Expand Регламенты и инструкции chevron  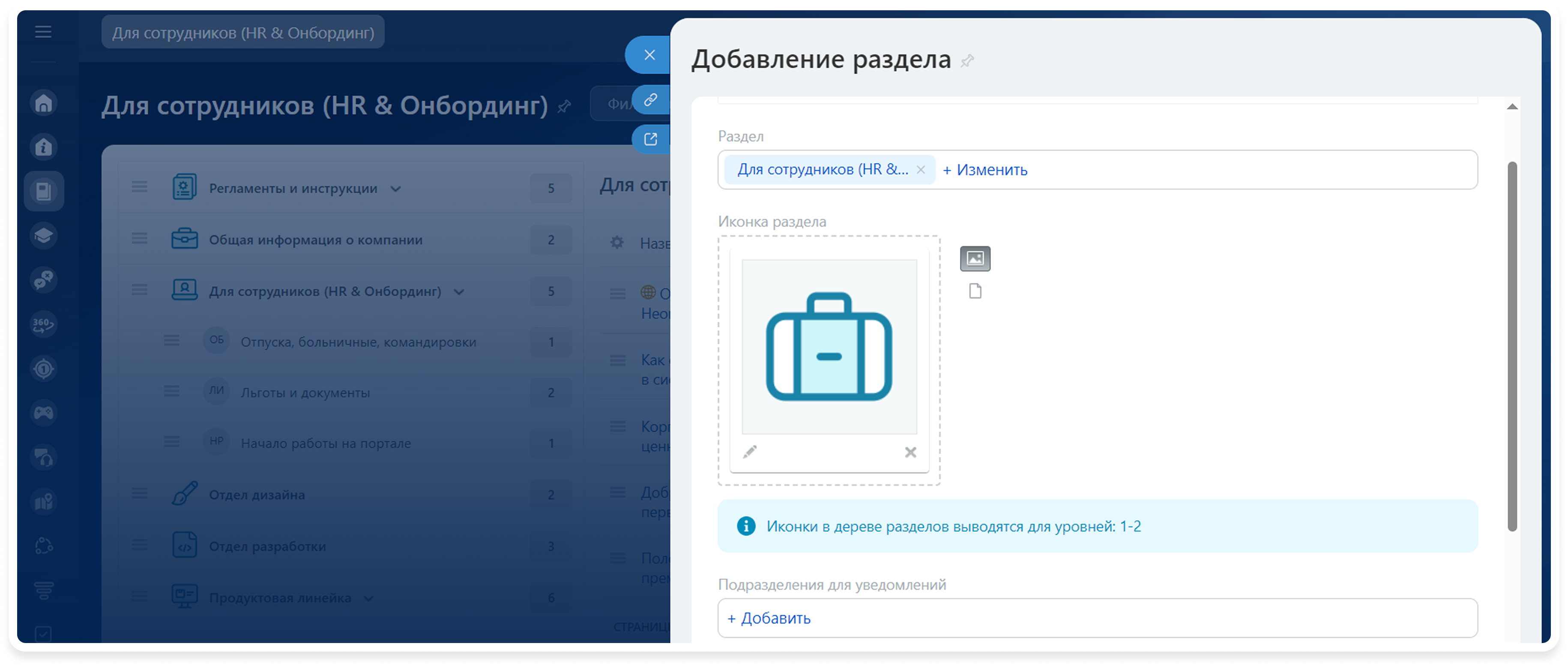click(x=396, y=189)
